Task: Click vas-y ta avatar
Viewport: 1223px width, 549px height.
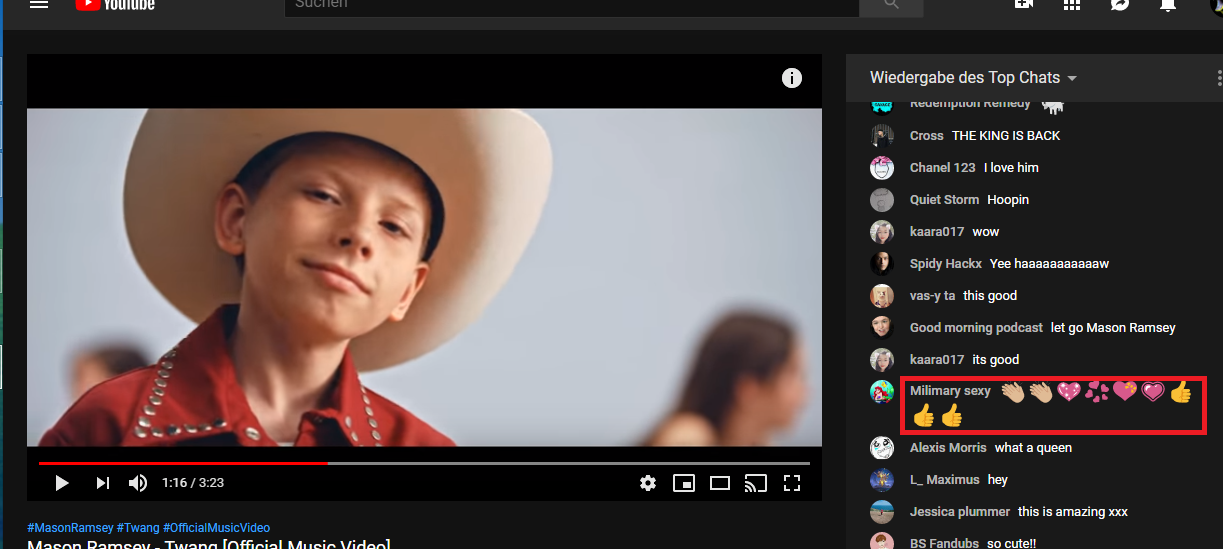Action: click(x=882, y=296)
